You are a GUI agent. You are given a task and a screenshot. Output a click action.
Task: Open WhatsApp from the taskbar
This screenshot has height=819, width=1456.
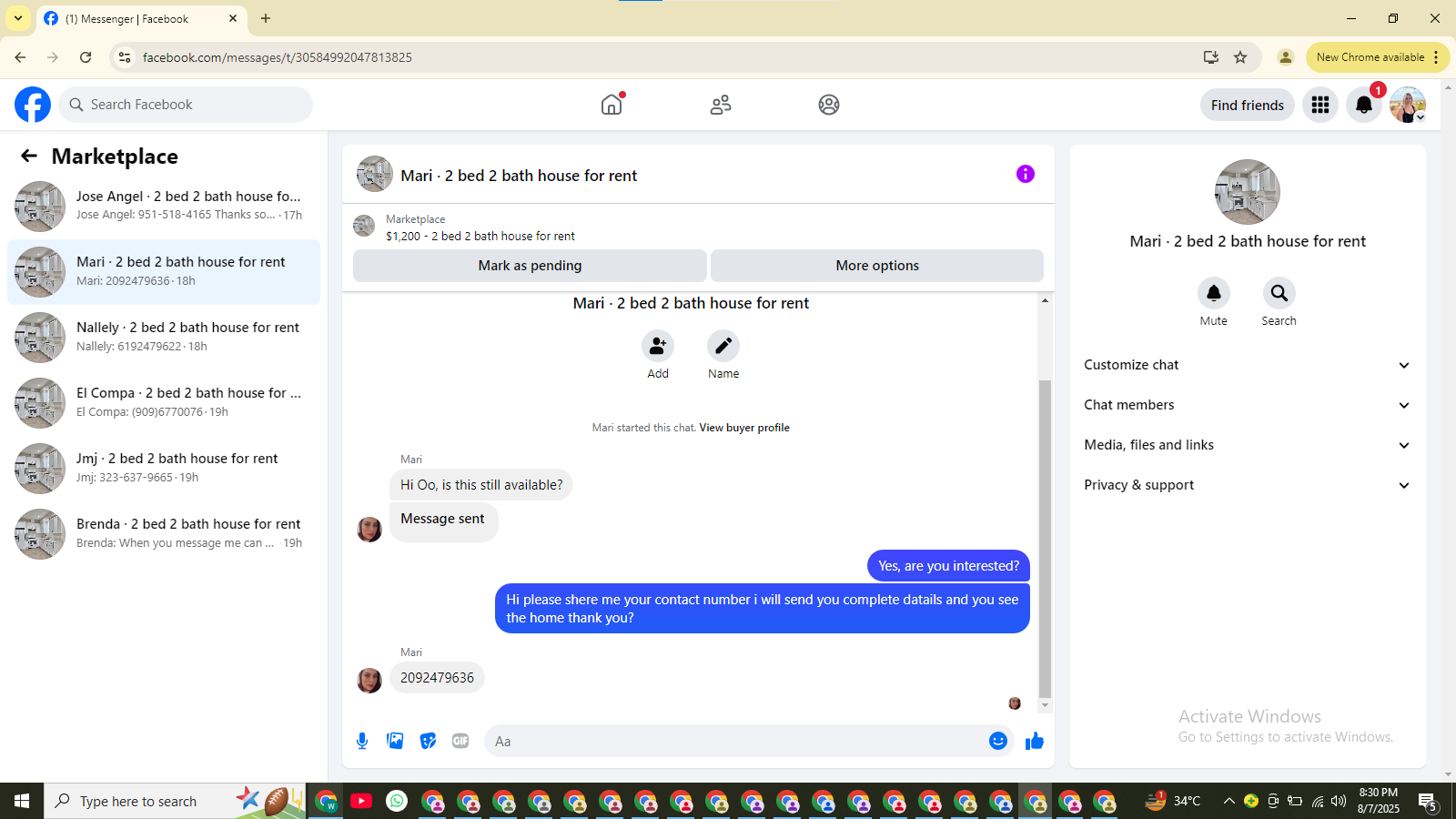[x=397, y=801]
